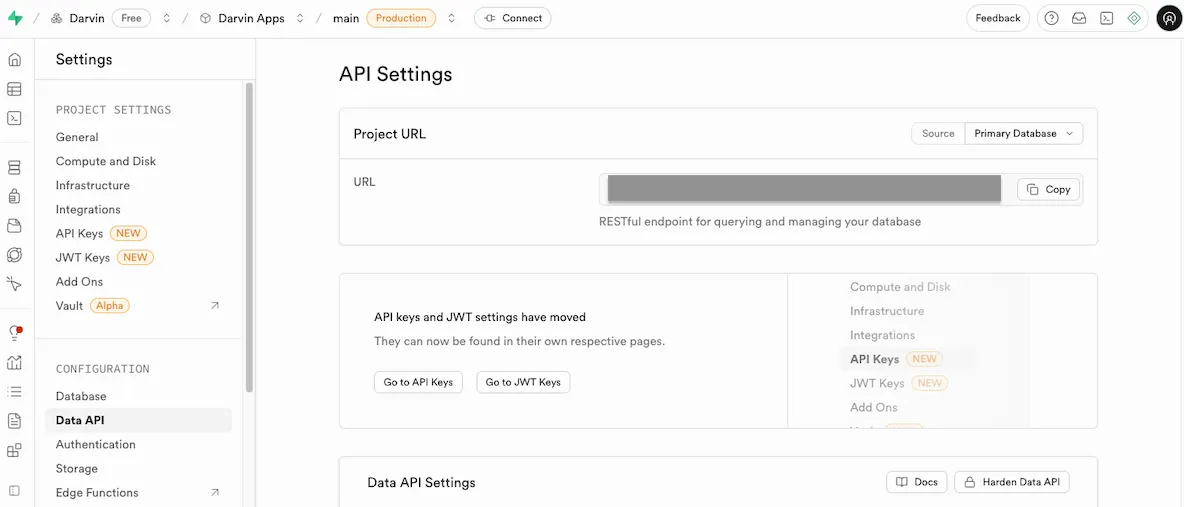This screenshot has height=507, width=1184.
Task: Click the Darvin organization breadcrumb
Action: [78, 18]
